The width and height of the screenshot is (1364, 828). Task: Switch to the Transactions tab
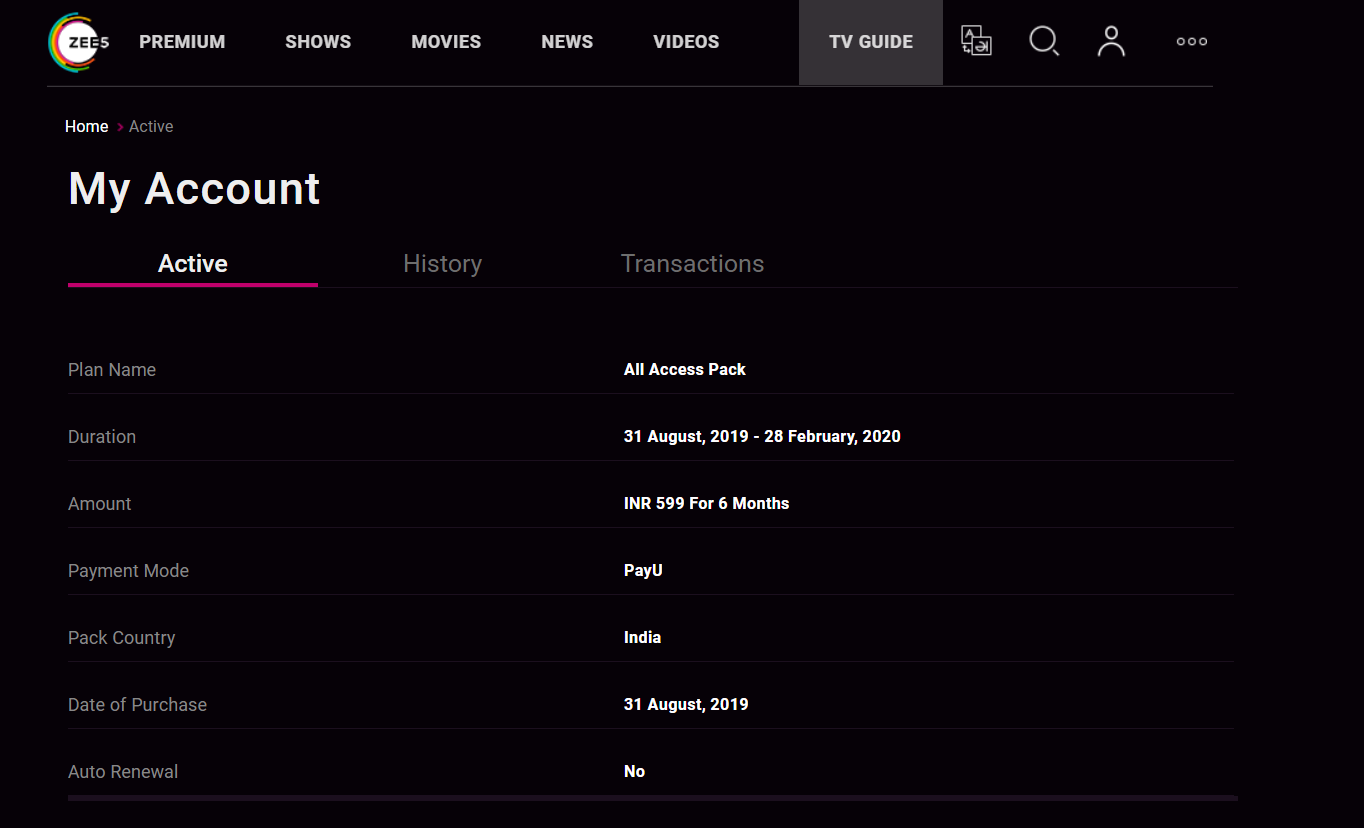pos(692,264)
